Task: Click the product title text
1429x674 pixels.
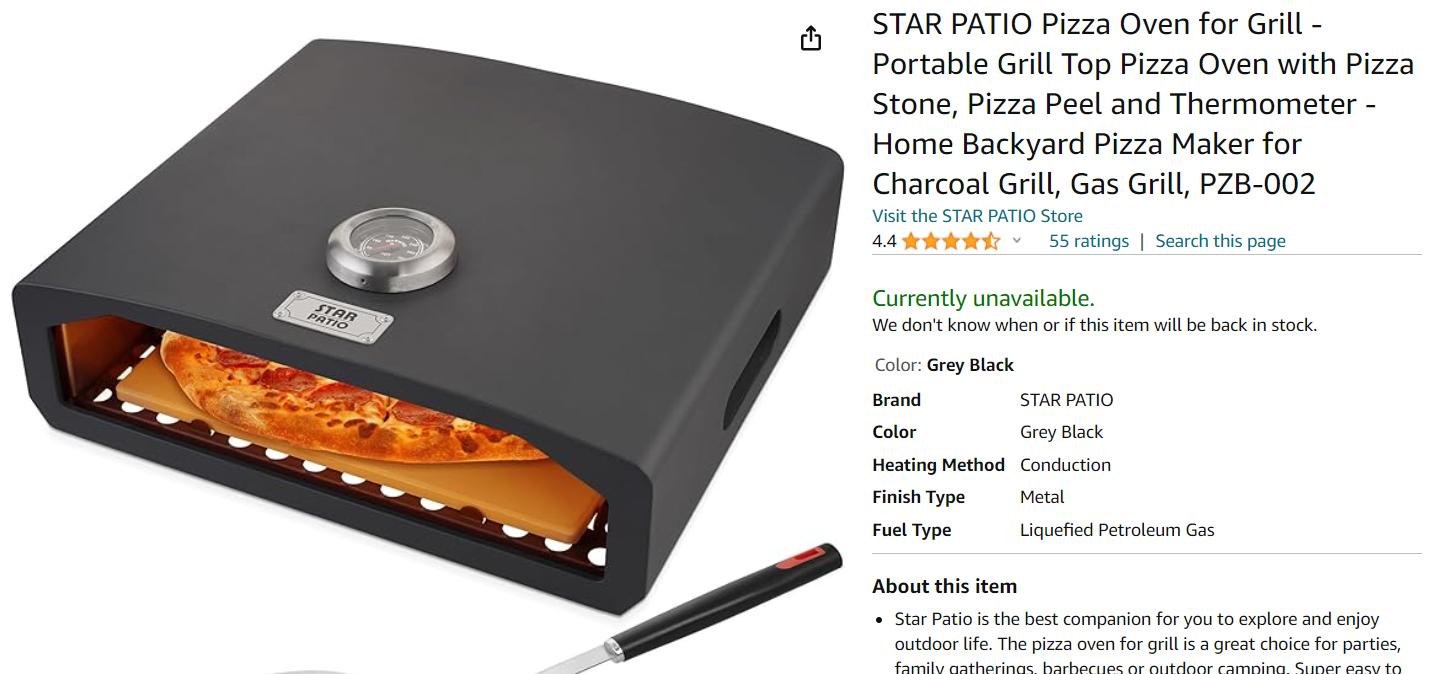Action: (x=1143, y=104)
